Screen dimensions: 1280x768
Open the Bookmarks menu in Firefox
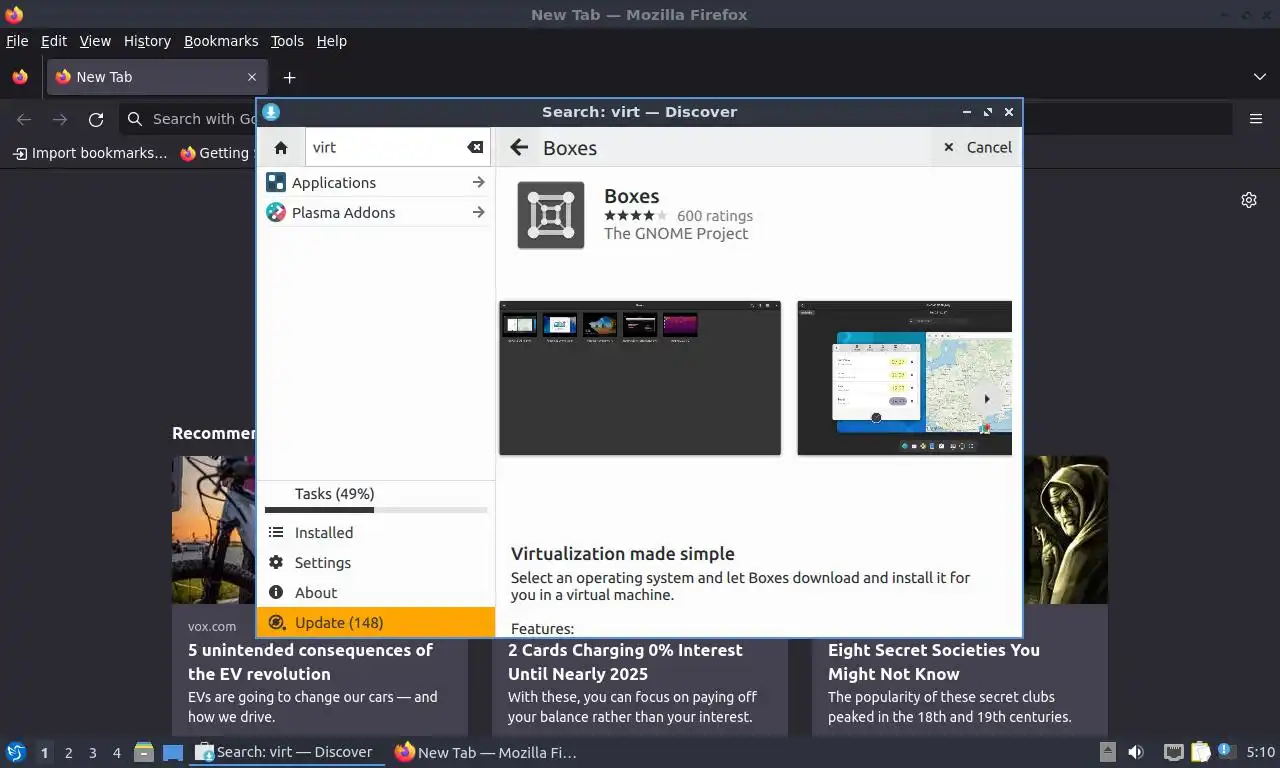pos(221,41)
